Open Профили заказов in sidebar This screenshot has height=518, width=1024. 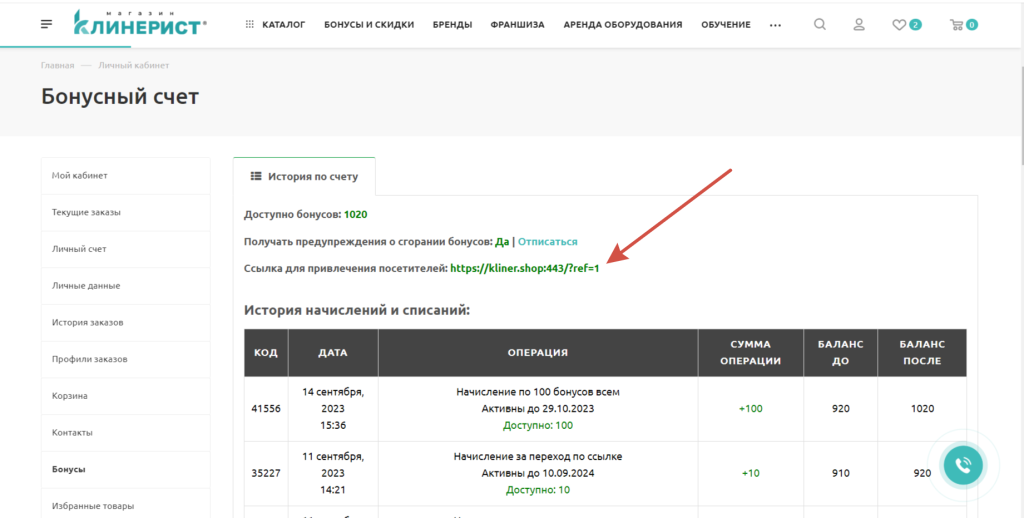click(125, 359)
